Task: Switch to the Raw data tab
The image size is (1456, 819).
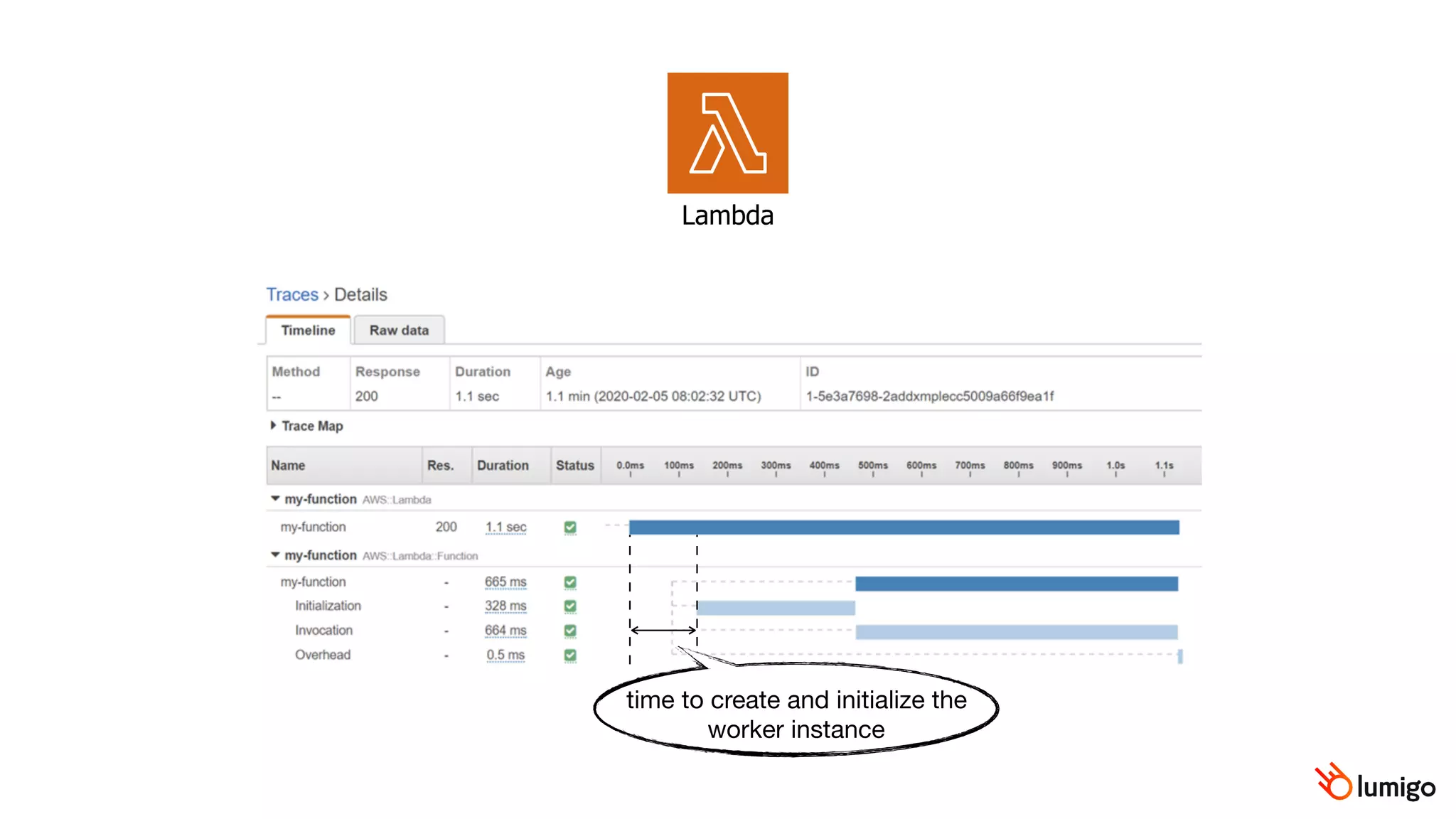Action: tap(399, 331)
